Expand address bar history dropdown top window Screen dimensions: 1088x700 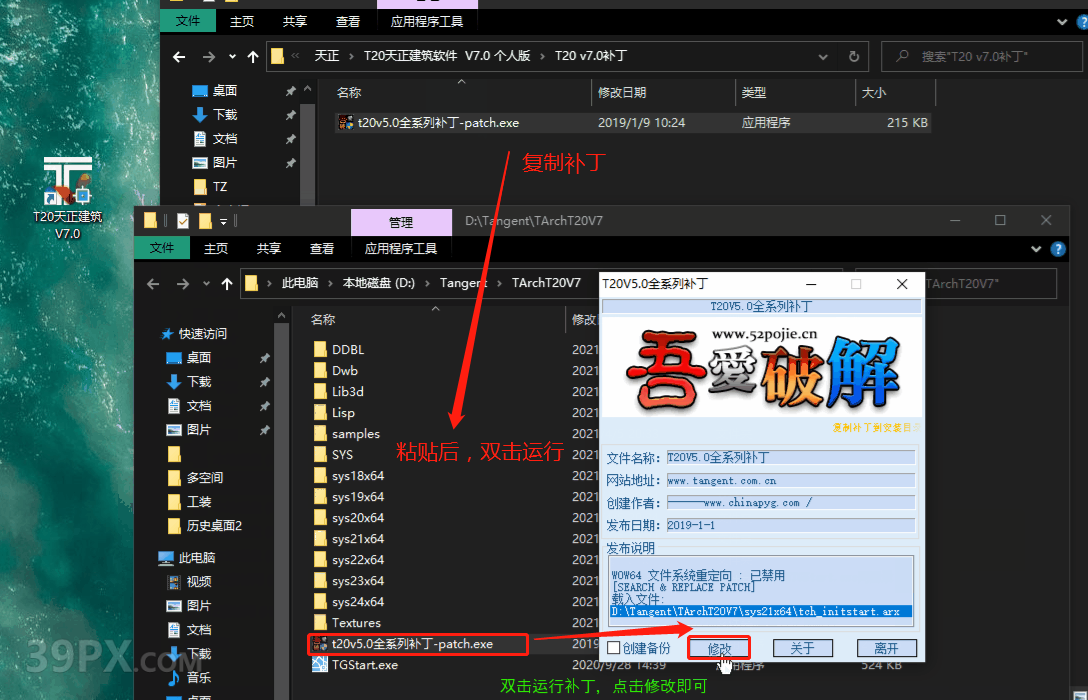point(823,57)
